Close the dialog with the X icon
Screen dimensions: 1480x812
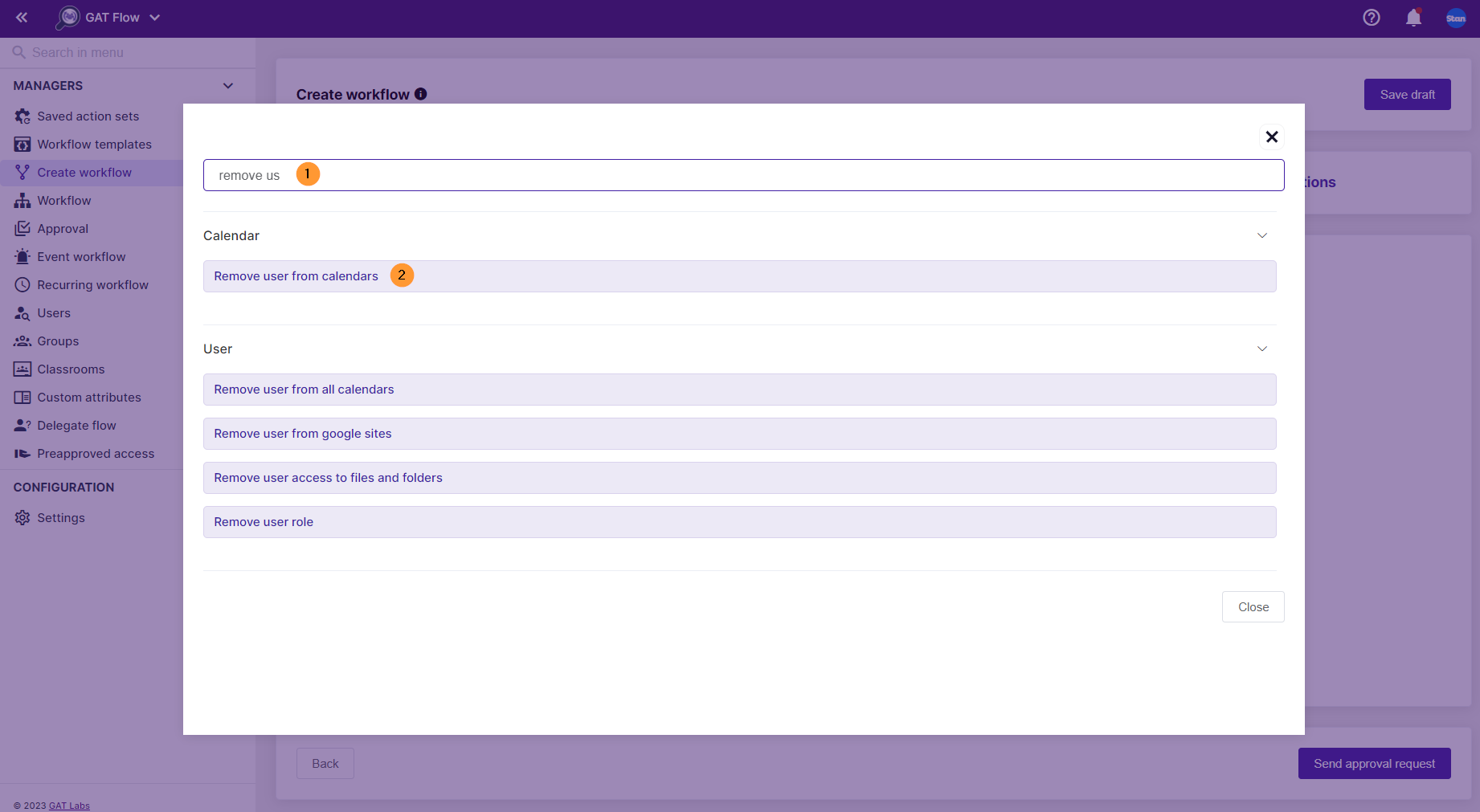coord(1272,137)
